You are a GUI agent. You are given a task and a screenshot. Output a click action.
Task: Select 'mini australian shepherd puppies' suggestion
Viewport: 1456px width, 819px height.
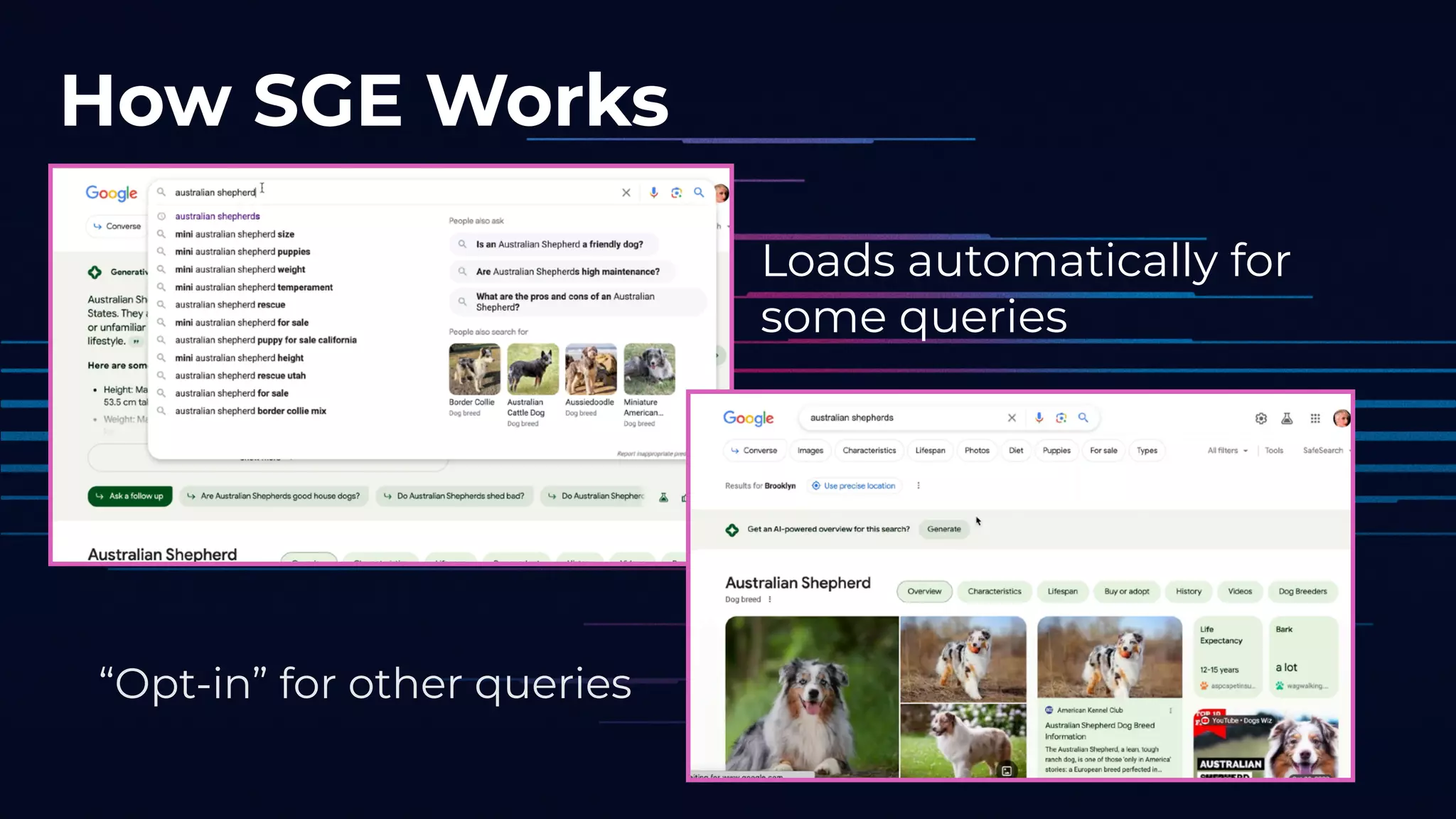(x=242, y=252)
